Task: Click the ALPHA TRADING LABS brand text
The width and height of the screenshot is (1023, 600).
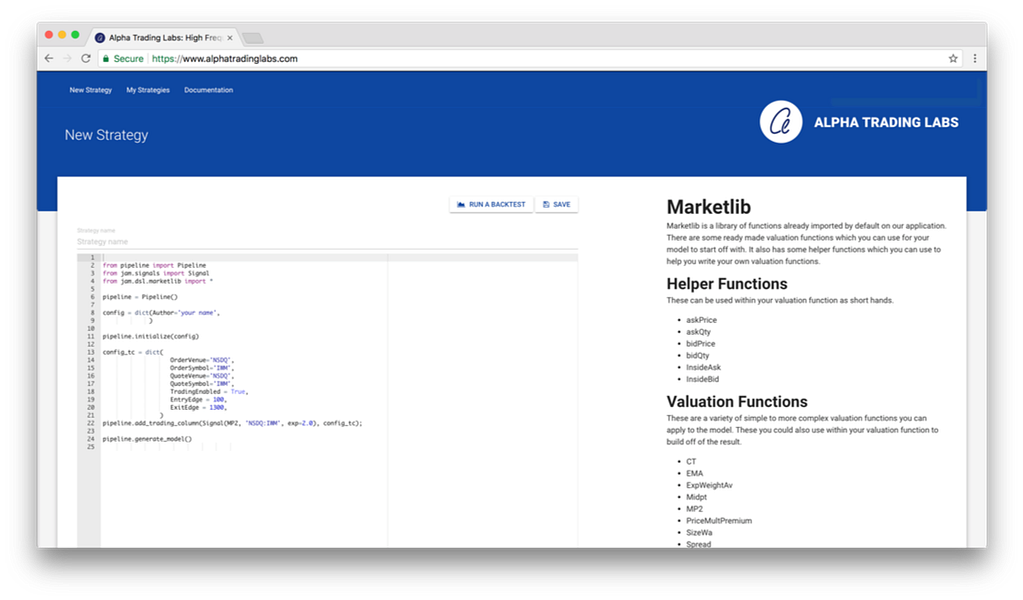Action: [x=886, y=122]
